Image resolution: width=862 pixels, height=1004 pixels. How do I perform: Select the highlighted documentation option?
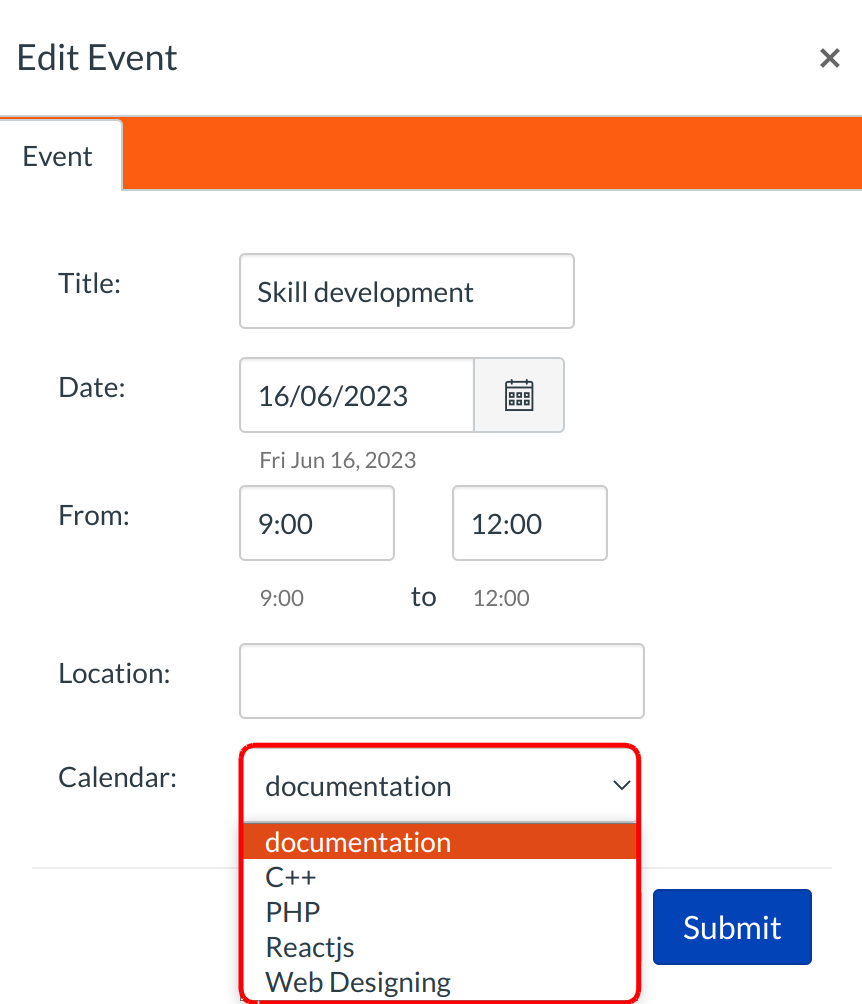(x=358, y=843)
